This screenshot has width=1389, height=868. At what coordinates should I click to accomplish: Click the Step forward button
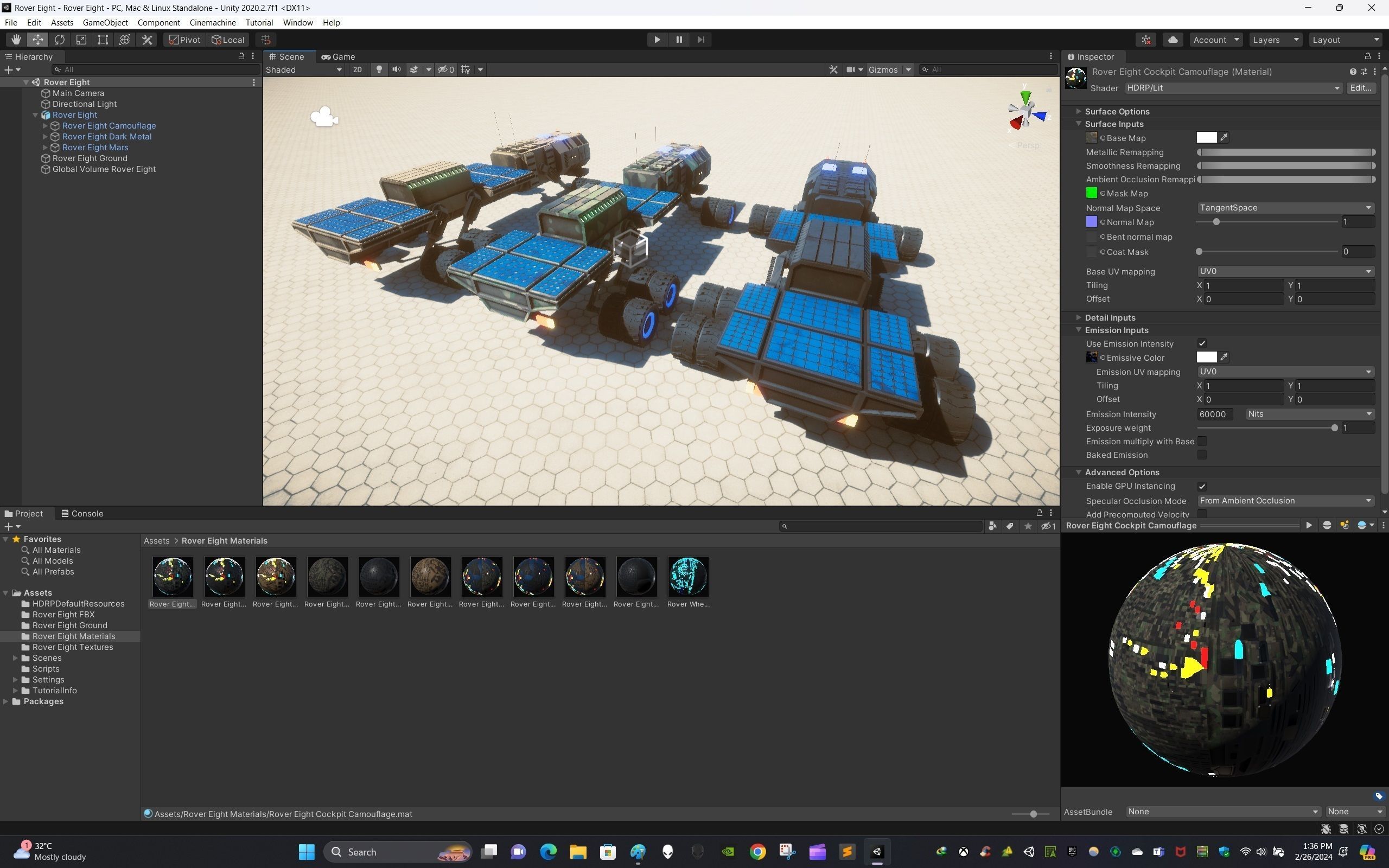click(x=701, y=40)
